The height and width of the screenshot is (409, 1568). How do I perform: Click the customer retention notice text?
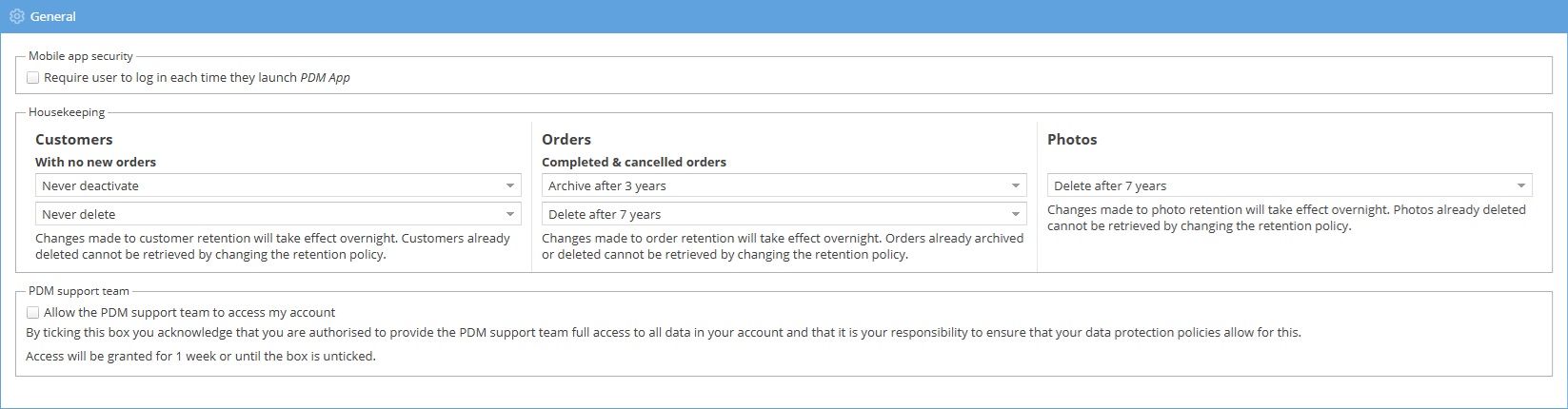[x=272, y=246]
